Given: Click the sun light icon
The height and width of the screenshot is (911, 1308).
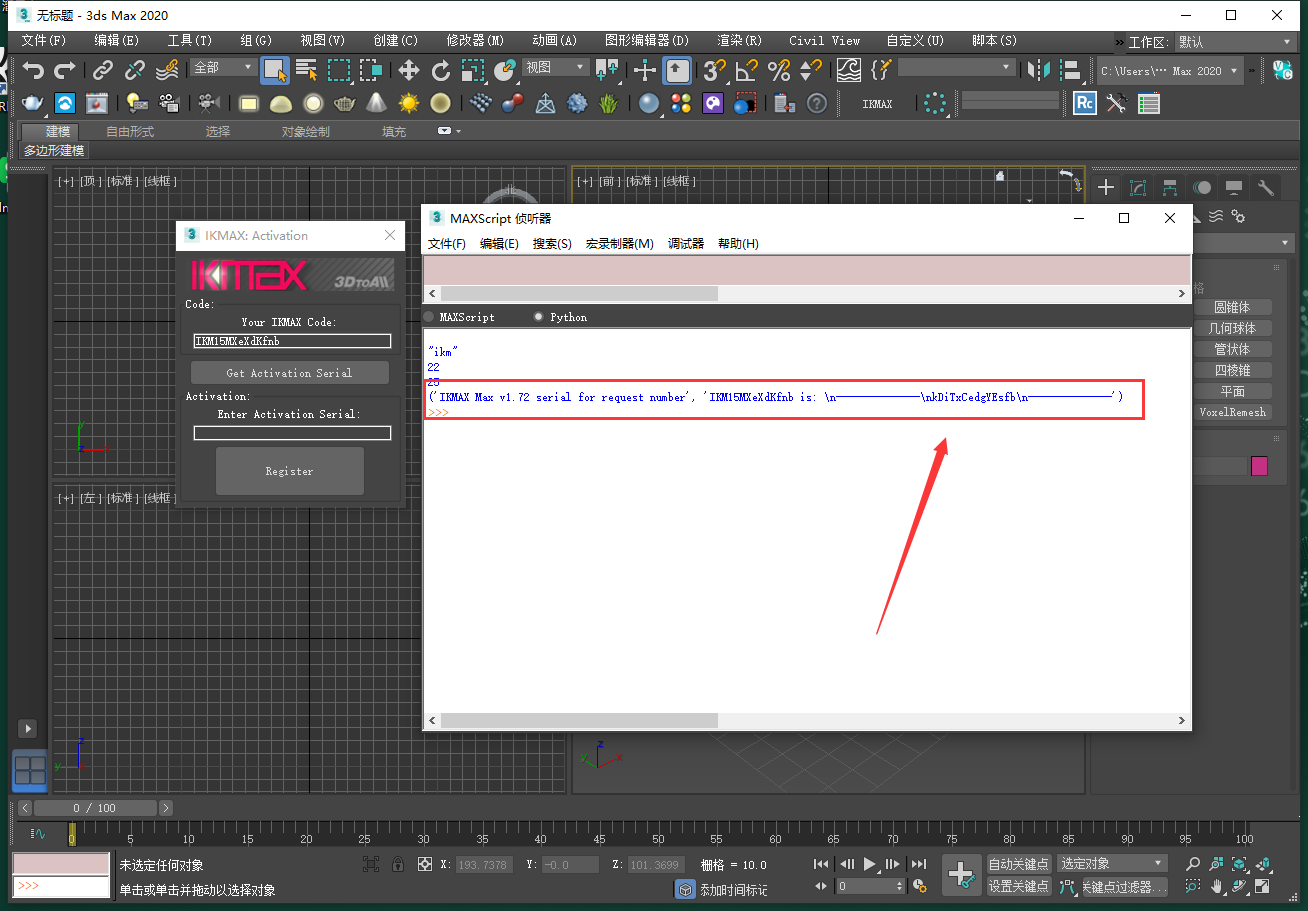Looking at the screenshot, I should coord(409,103).
